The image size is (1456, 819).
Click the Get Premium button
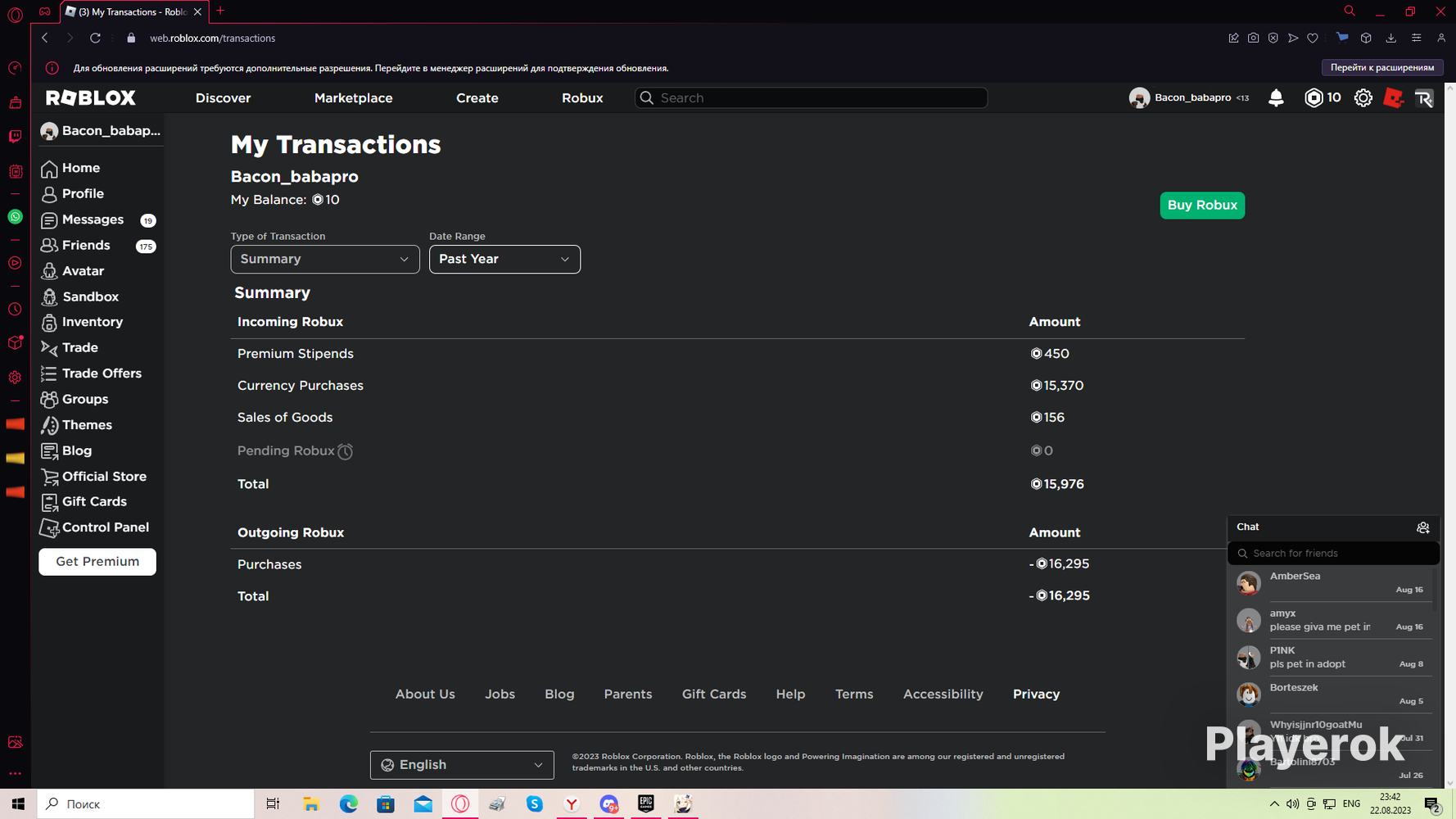click(97, 562)
